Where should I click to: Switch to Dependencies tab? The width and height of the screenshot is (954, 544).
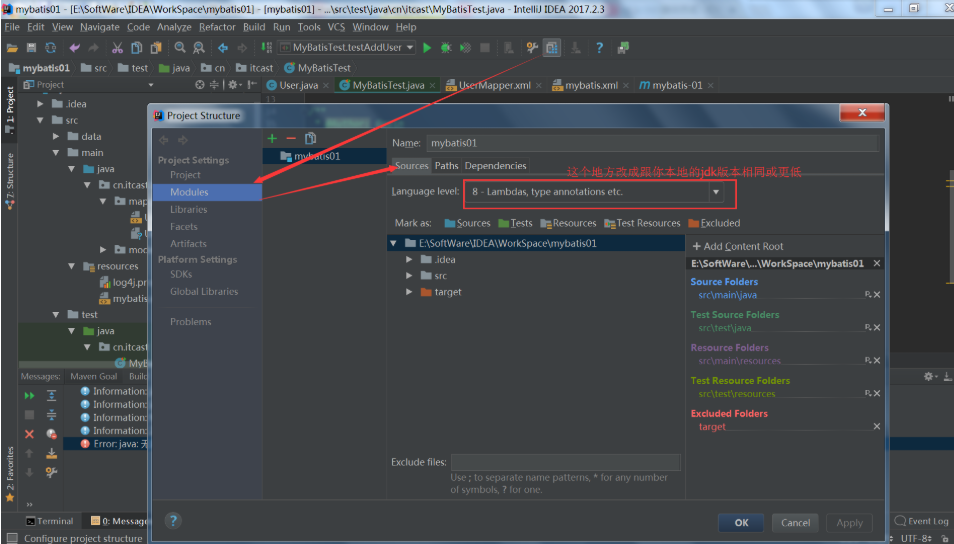coord(495,166)
